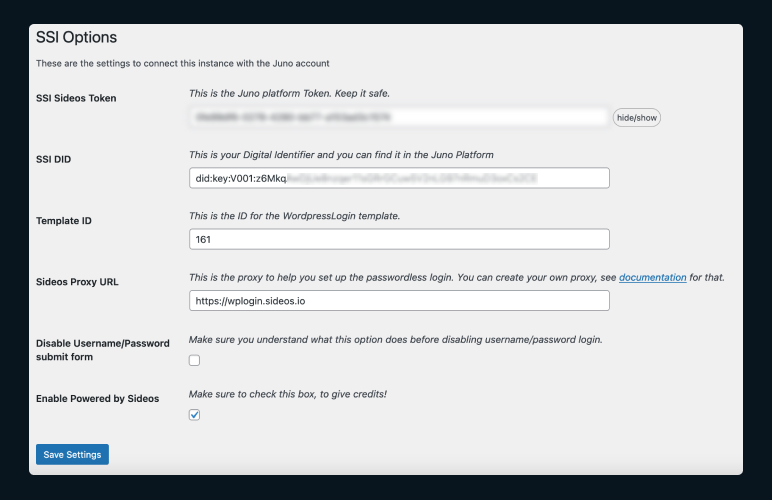772x500 pixels.
Task: Click the SSI Sideos Token input field
Action: (x=399, y=117)
